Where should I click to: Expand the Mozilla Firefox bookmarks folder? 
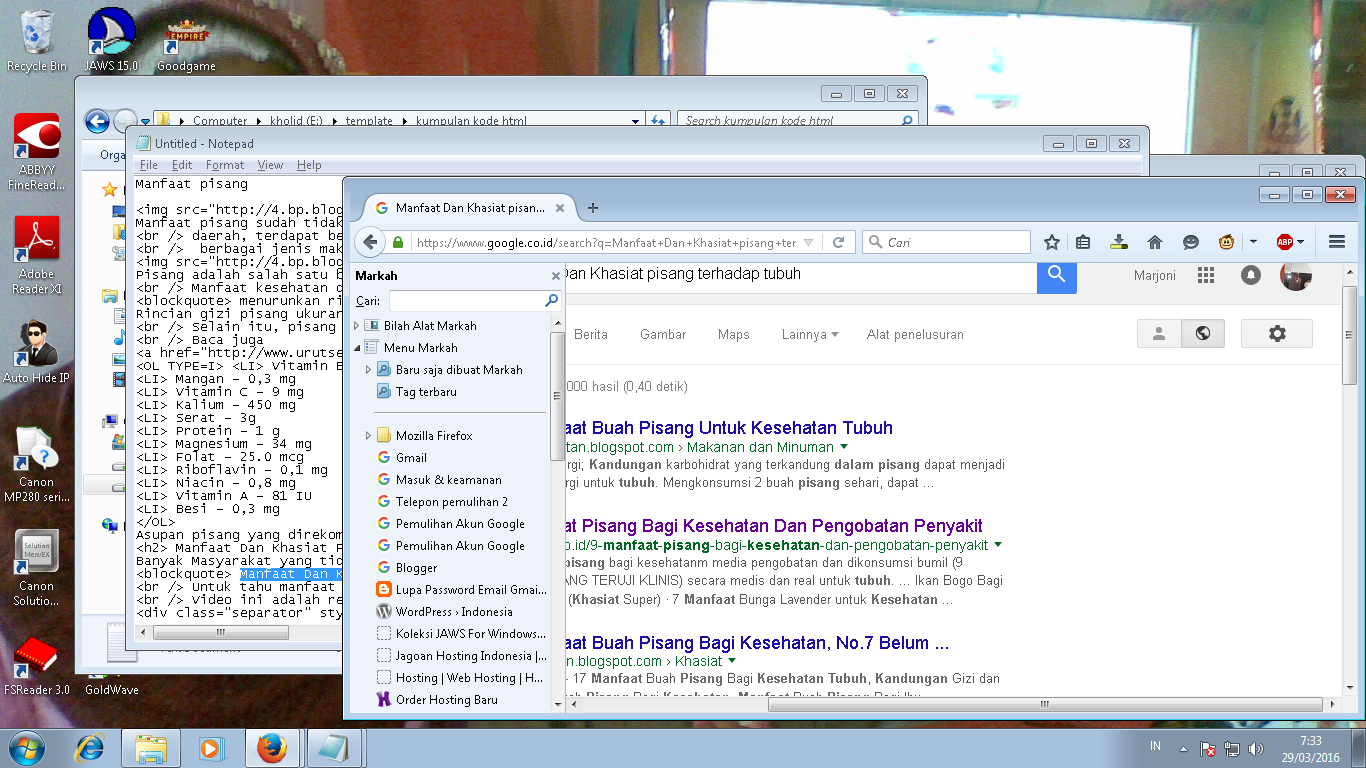(369, 436)
